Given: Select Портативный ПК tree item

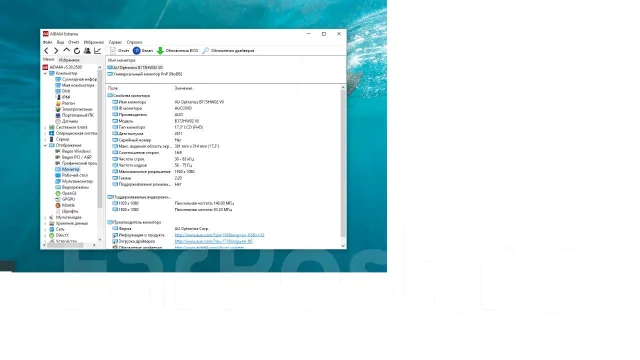Looking at the screenshot, I should [x=75, y=115].
